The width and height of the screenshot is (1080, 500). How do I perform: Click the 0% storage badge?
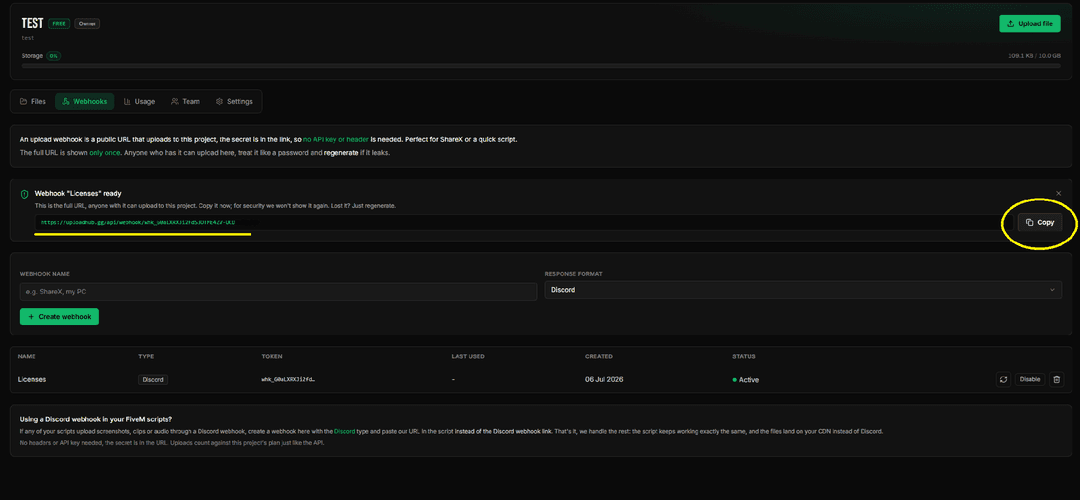tap(53, 56)
